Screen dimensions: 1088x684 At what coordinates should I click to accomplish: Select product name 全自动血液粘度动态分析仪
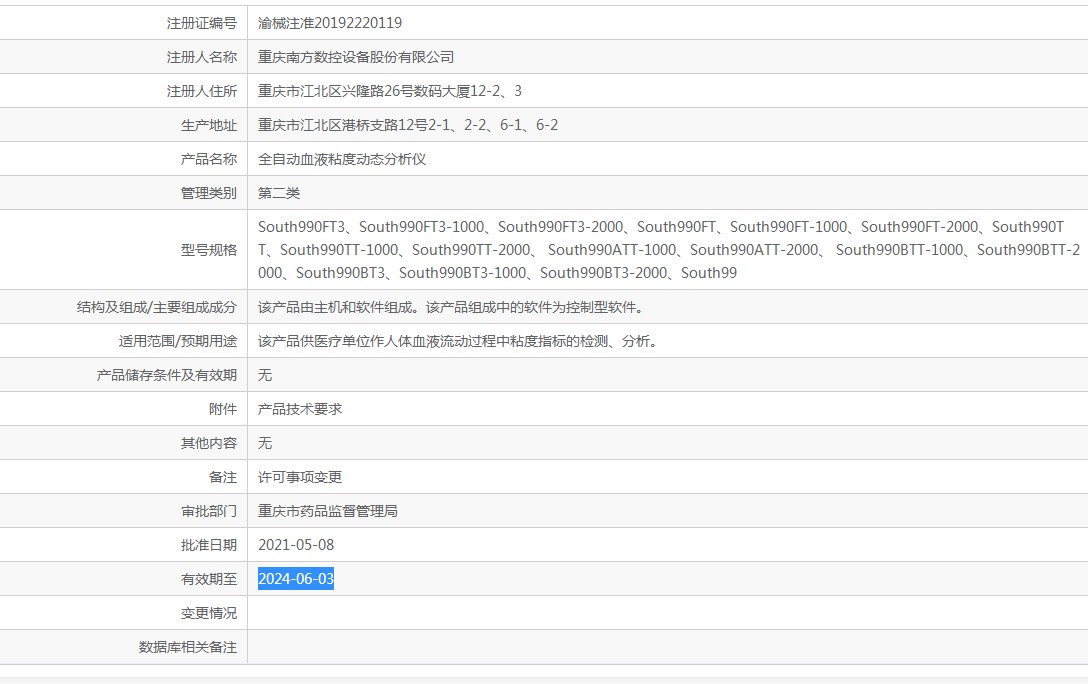[x=342, y=159]
